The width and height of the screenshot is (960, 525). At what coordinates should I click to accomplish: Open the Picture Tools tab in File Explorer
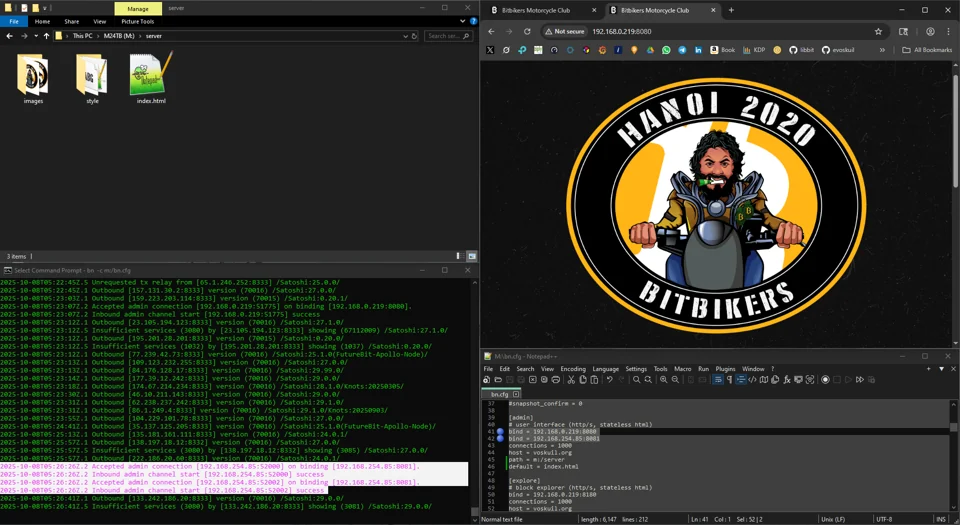click(x=137, y=21)
